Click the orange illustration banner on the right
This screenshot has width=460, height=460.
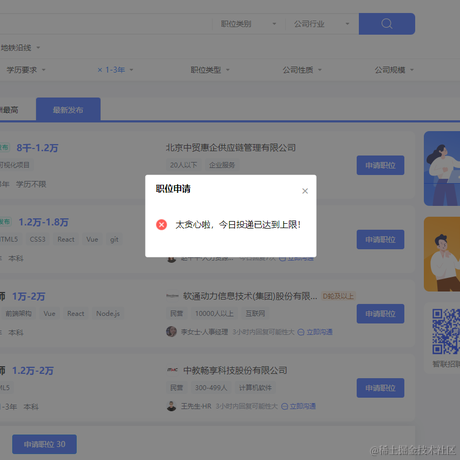442,254
